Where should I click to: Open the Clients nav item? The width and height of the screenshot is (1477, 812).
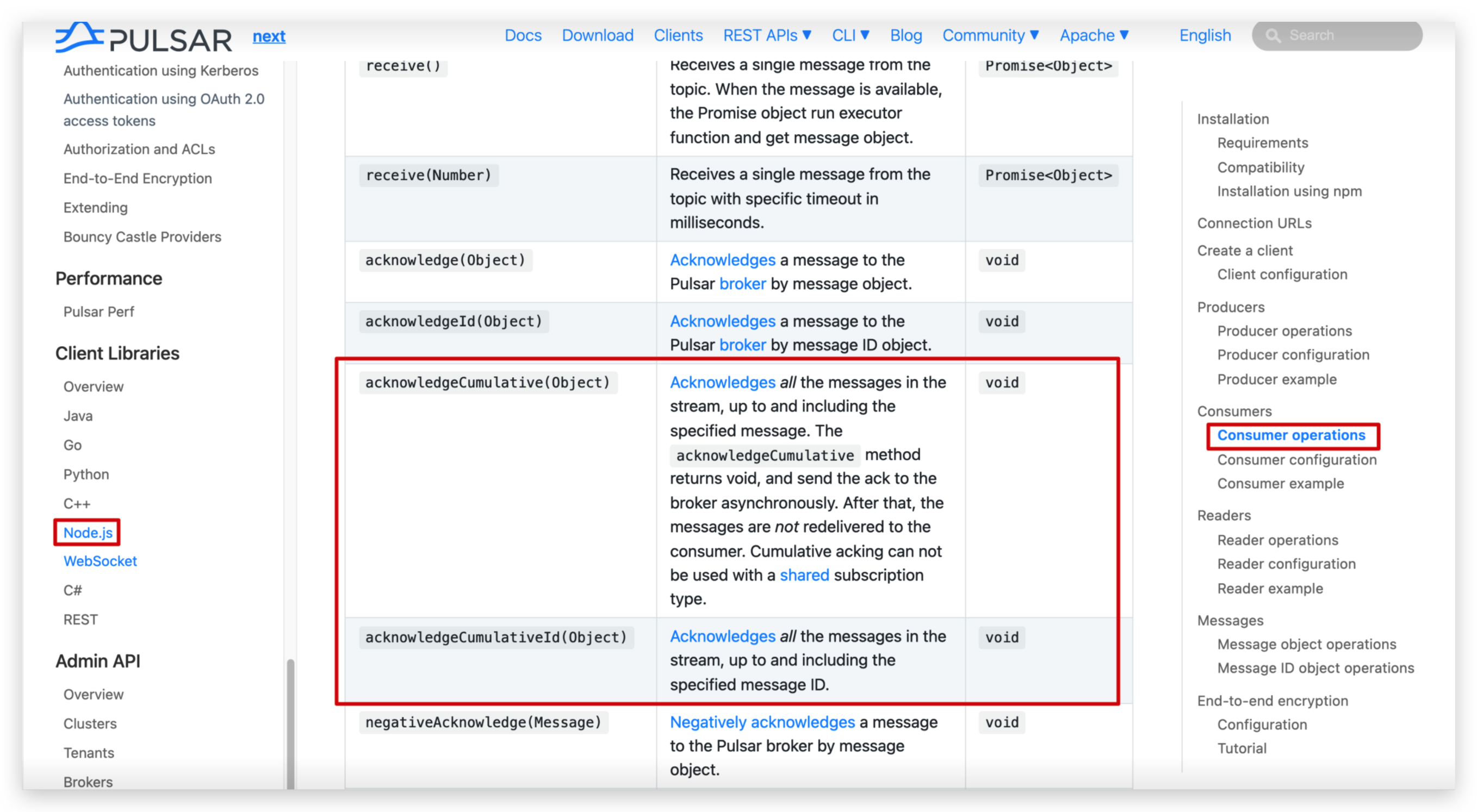pos(678,35)
